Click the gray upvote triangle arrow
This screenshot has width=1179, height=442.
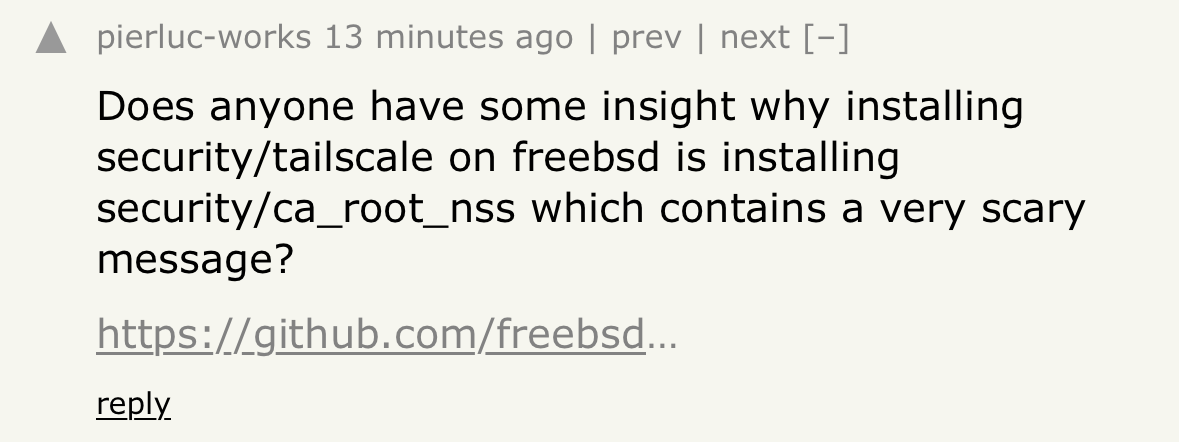51,38
